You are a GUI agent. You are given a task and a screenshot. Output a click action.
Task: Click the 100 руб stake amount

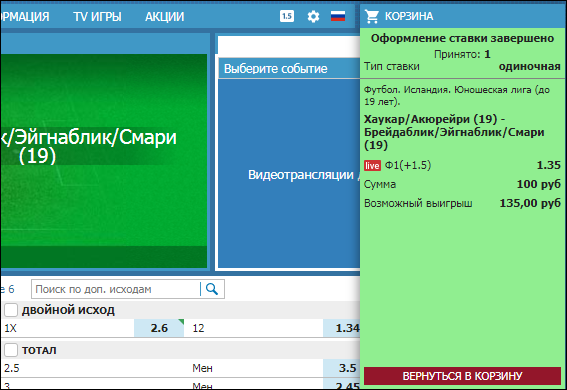click(x=538, y=184)
